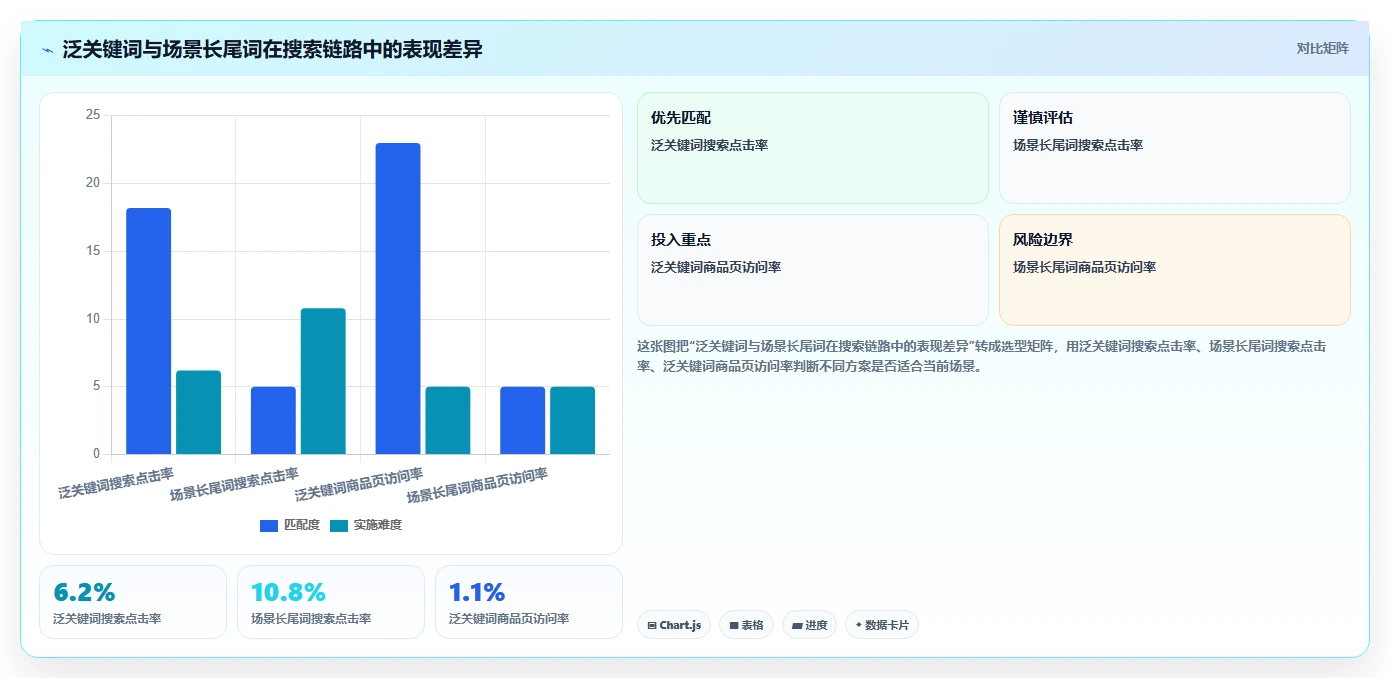This screenshot has width=1390, height=678.
Task: Click the 表格 tag
Action: [x=746, y=625]
